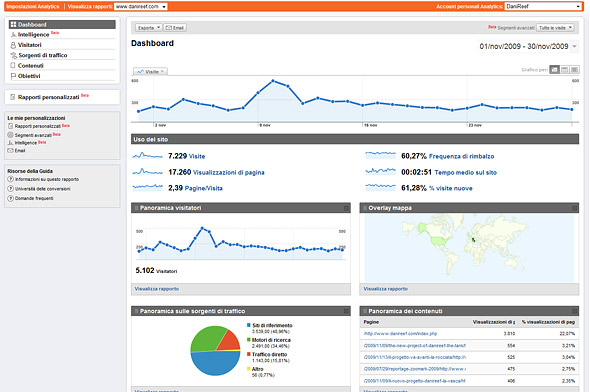
Task: Switch graph to weekly view toggle
Action: (564, 70)
